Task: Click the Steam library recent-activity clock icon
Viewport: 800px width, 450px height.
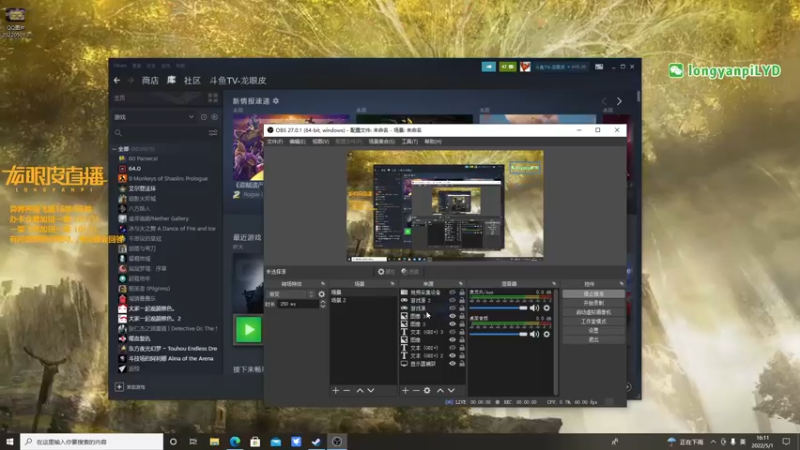Action: [x=204, y=117]
